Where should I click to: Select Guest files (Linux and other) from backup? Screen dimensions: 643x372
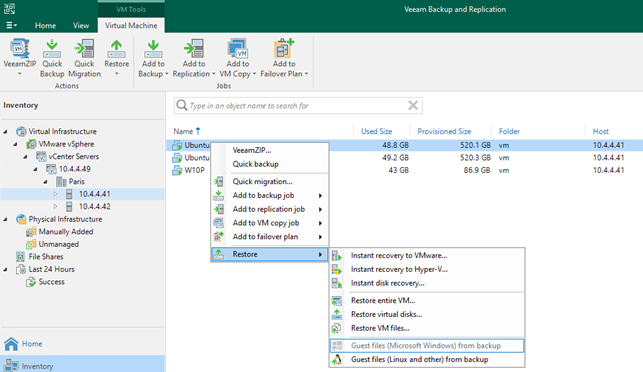coord(427,359)
